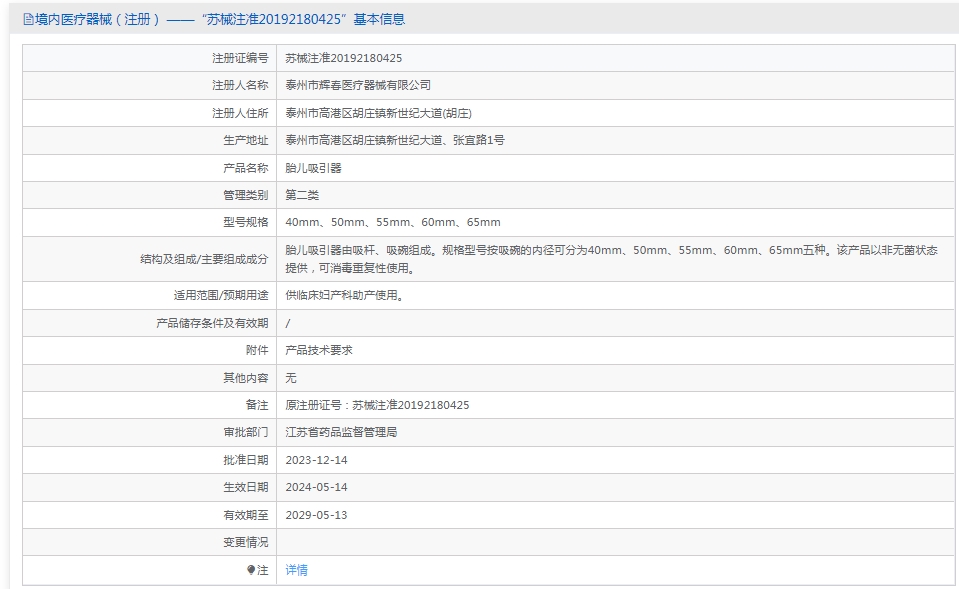959x589 pixels.
Task: Select the value 无
Action: point(291,378)
